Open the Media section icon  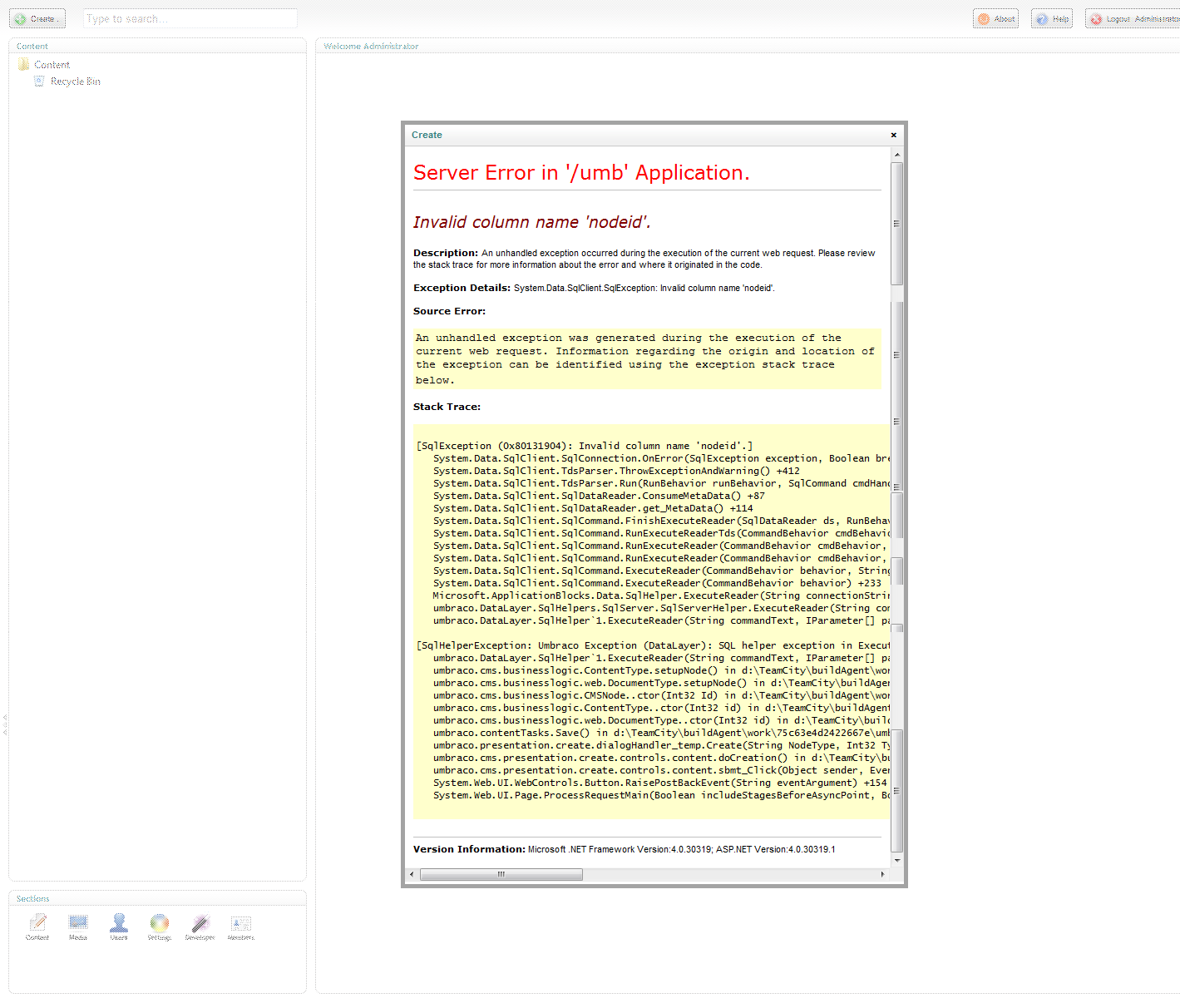[x=78, y=923]
